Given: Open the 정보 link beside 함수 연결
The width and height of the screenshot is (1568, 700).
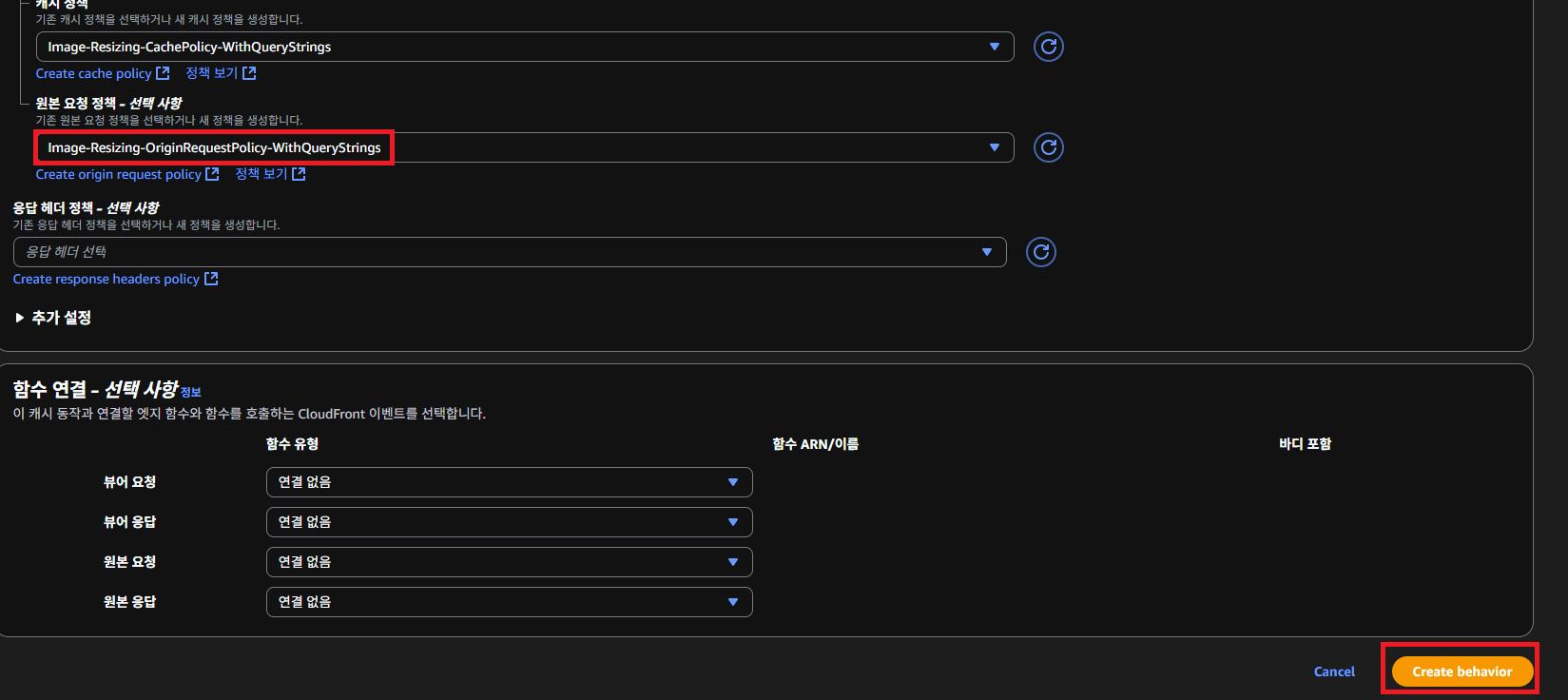Looking at the screenshot, I should coord(190,392).
